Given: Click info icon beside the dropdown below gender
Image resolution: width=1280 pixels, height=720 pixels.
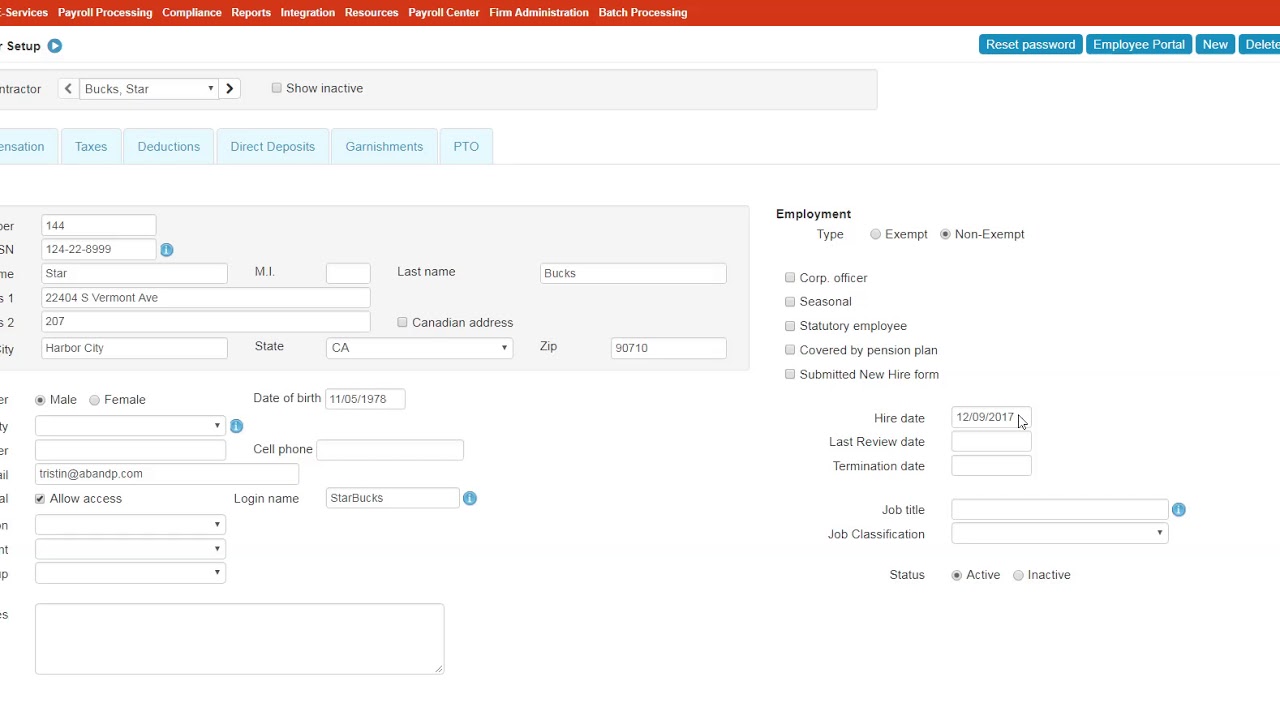Looking at the screenshot, I should pyautogui.click(x=237, y=426).
